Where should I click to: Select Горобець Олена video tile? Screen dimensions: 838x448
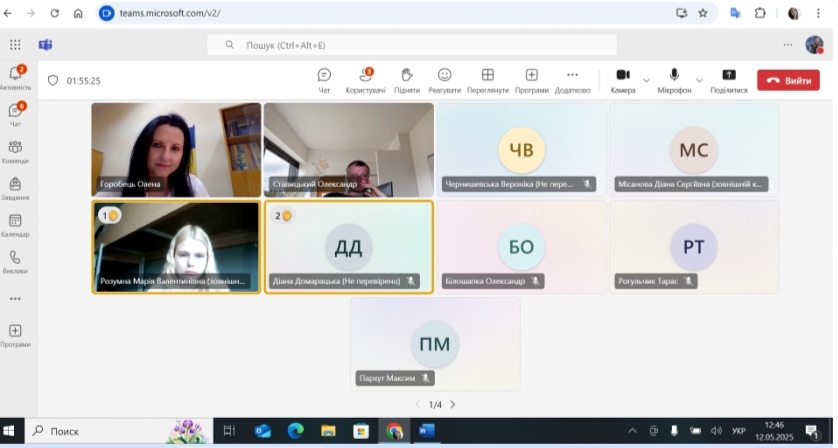176,149
